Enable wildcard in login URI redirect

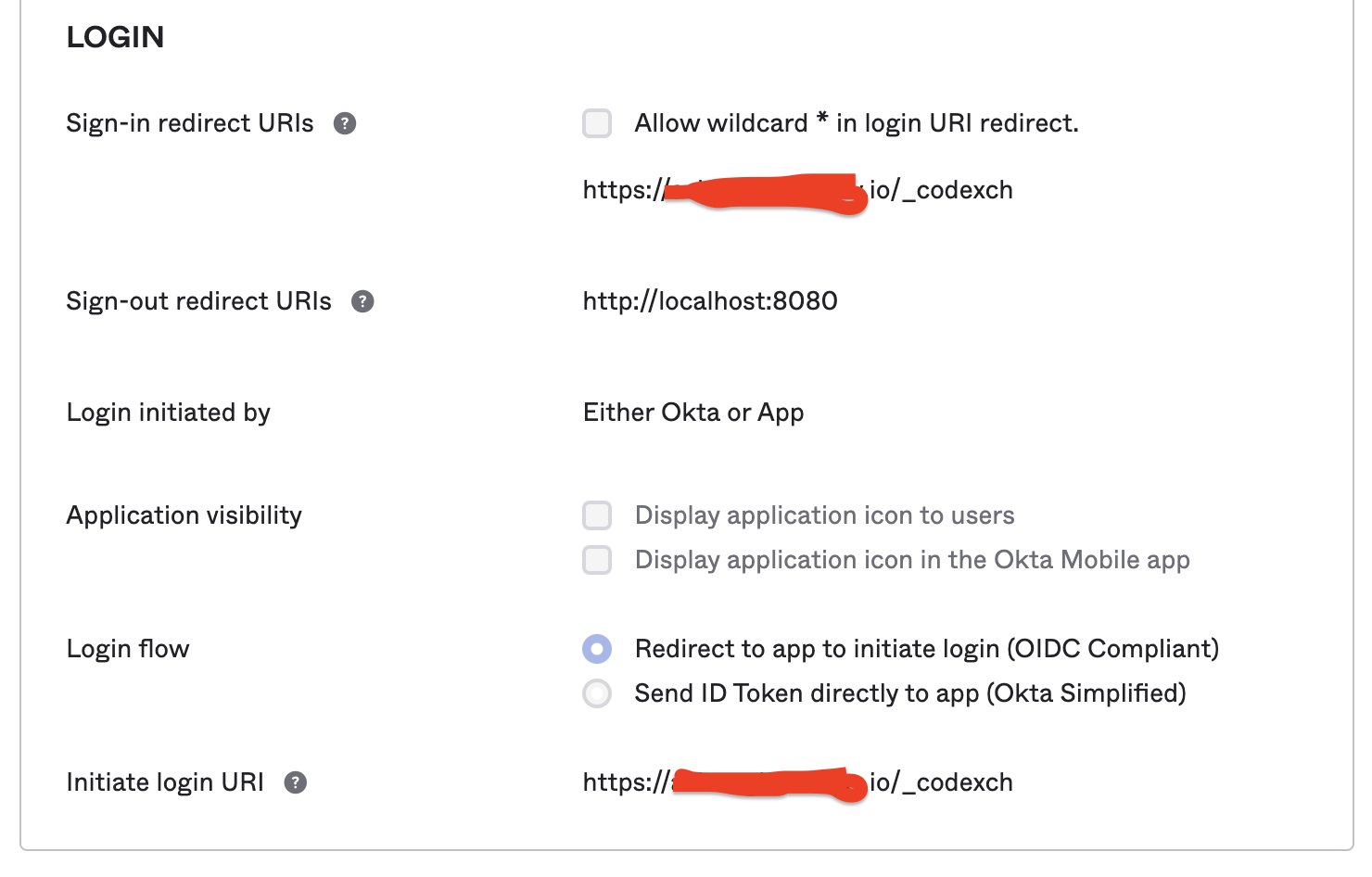click(596, 122)
